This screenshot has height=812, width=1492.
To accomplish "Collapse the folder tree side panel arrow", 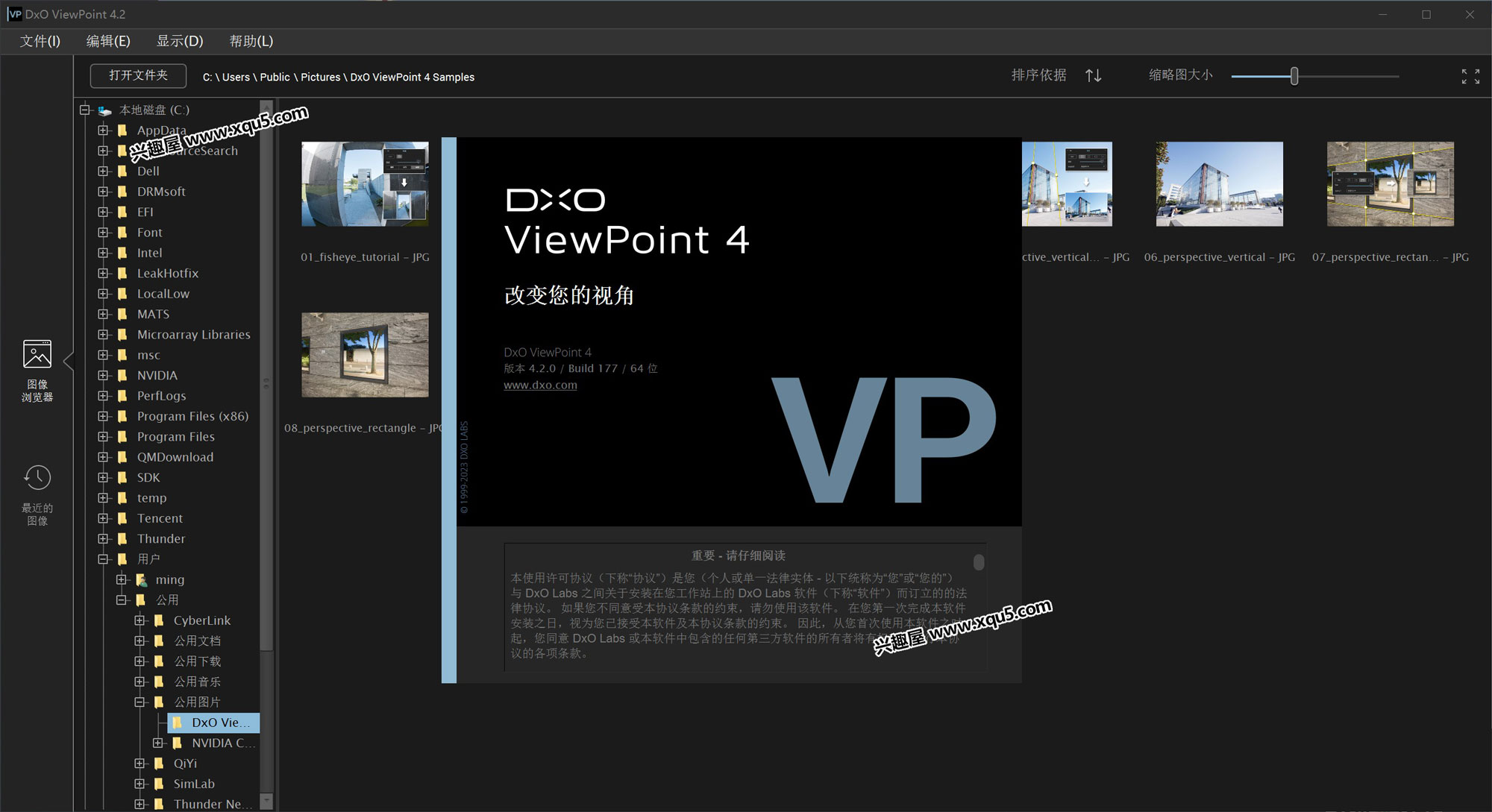I will coord(69,362).
